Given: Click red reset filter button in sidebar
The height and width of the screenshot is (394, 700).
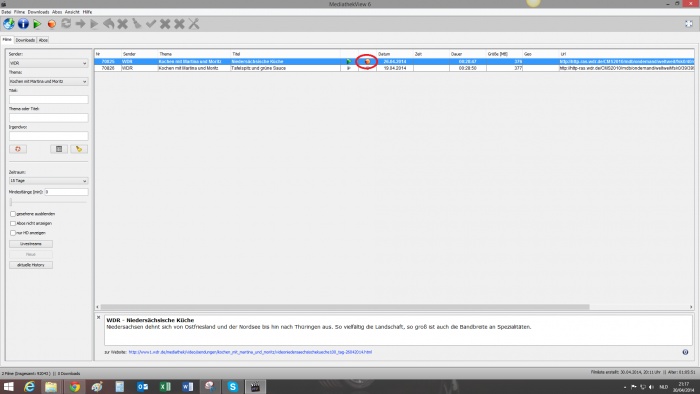Looking at the screenshot, I should (18, 149).
